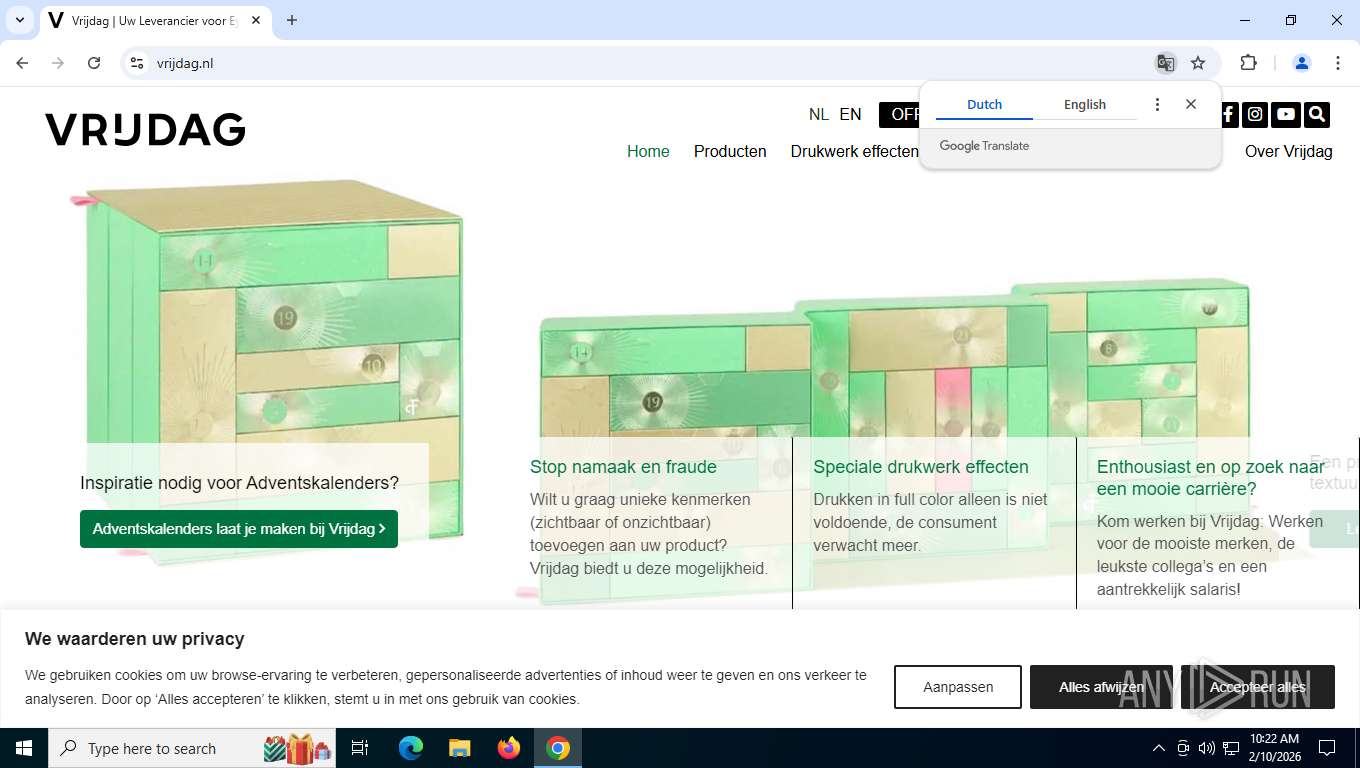Screen dimensions: 1360x768
Task: Open network status tray icon
Action: (1231, 748)
